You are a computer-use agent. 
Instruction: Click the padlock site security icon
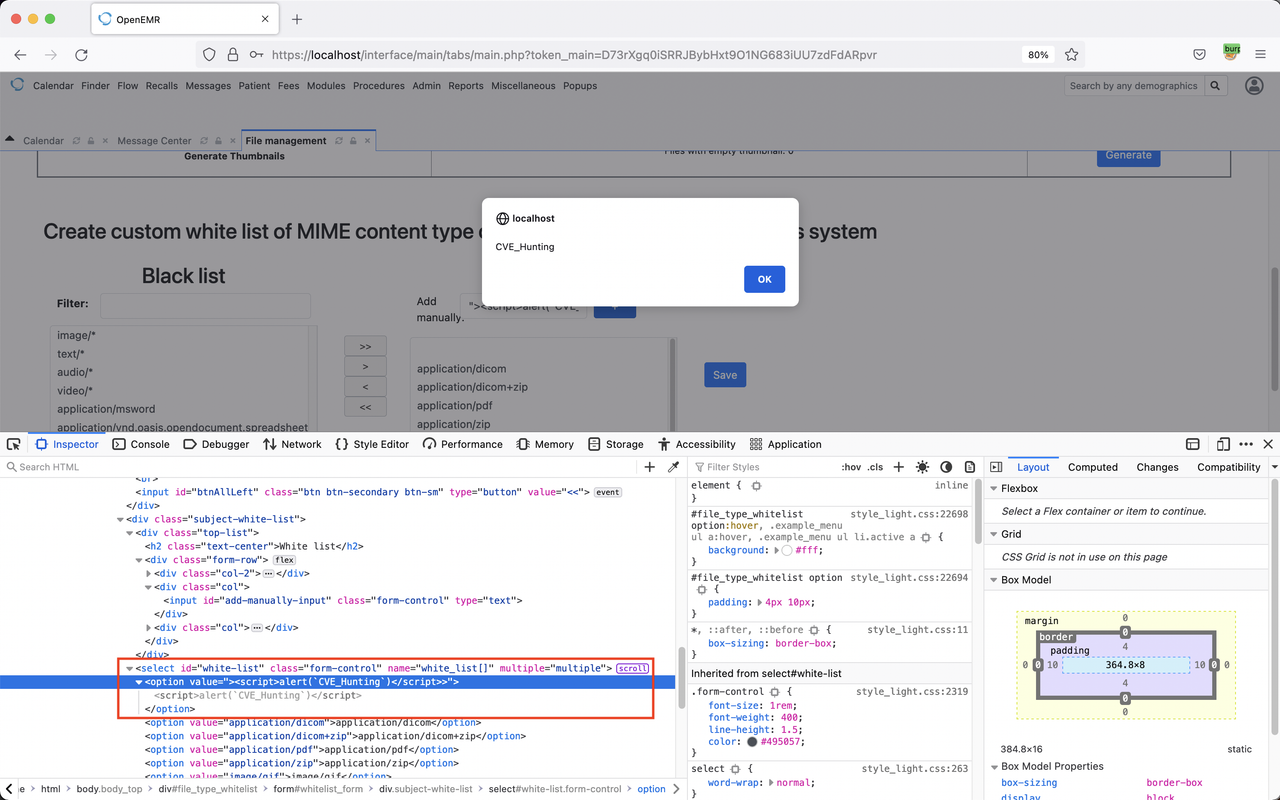click(232, 55)
